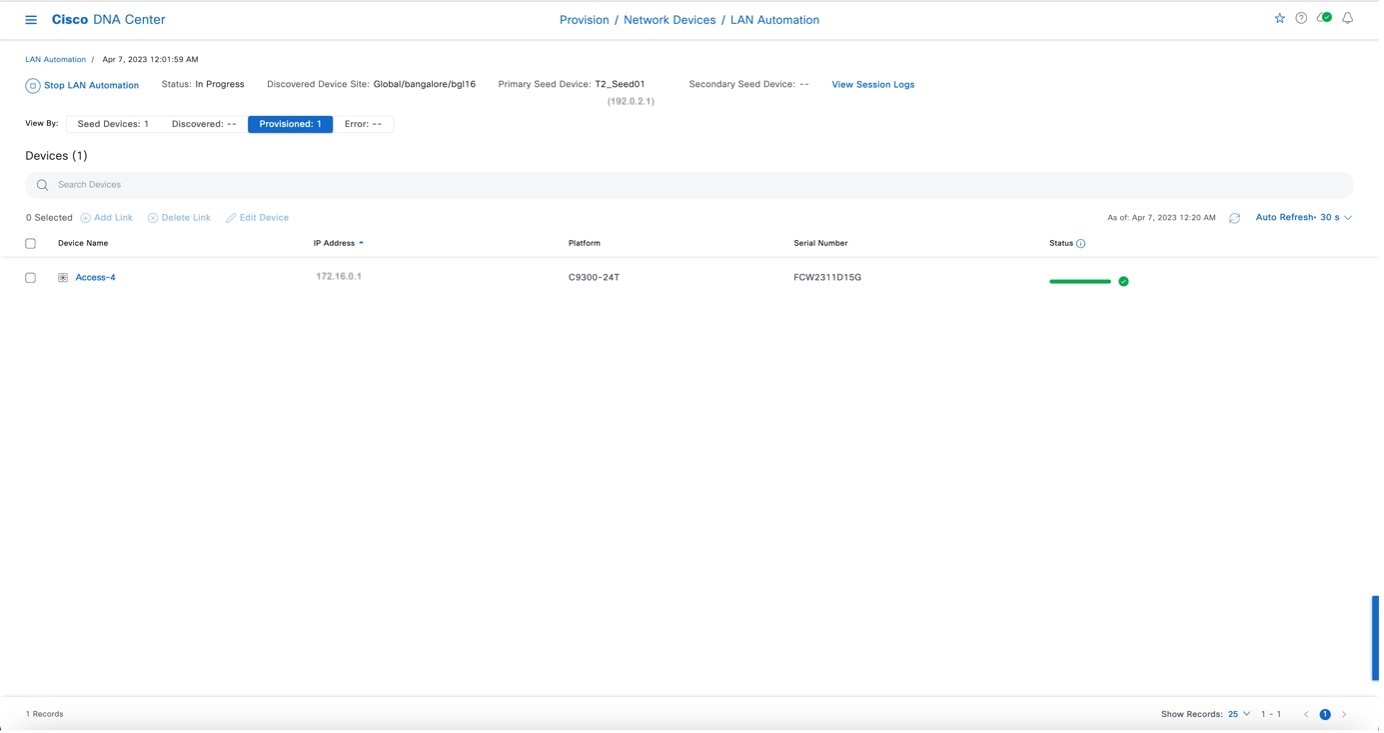This screenshot has width=1384, height=733.
Task: Check the Access-4 row checkbox
Action: pos(30,278)
